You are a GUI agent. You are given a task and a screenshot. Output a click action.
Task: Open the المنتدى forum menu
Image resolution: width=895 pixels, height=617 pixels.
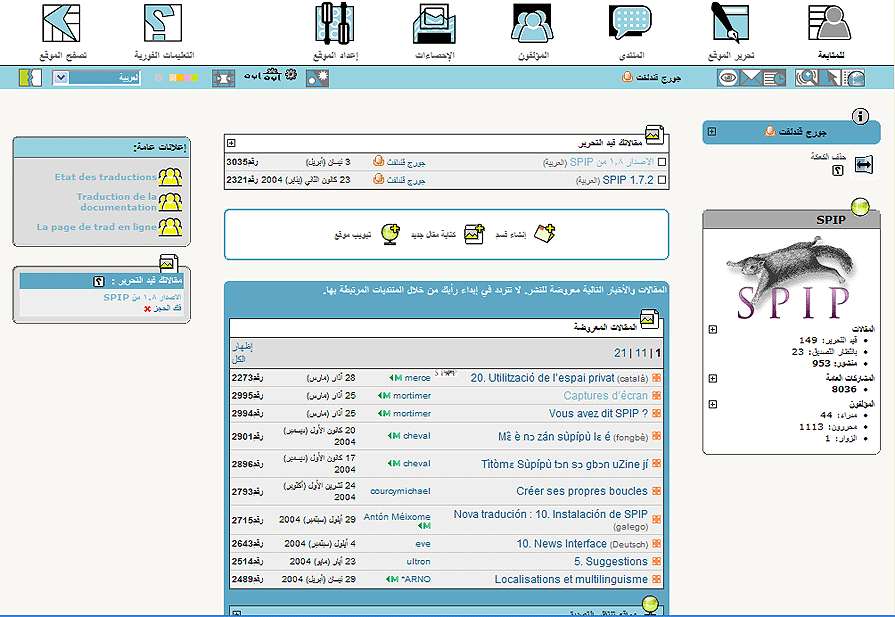pos(630,31)
